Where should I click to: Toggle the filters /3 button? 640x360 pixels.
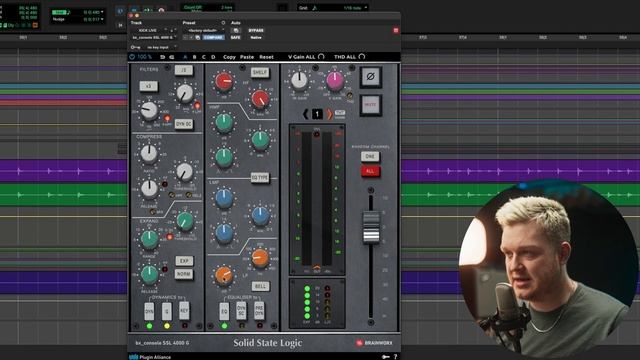[x=184, y=71]
